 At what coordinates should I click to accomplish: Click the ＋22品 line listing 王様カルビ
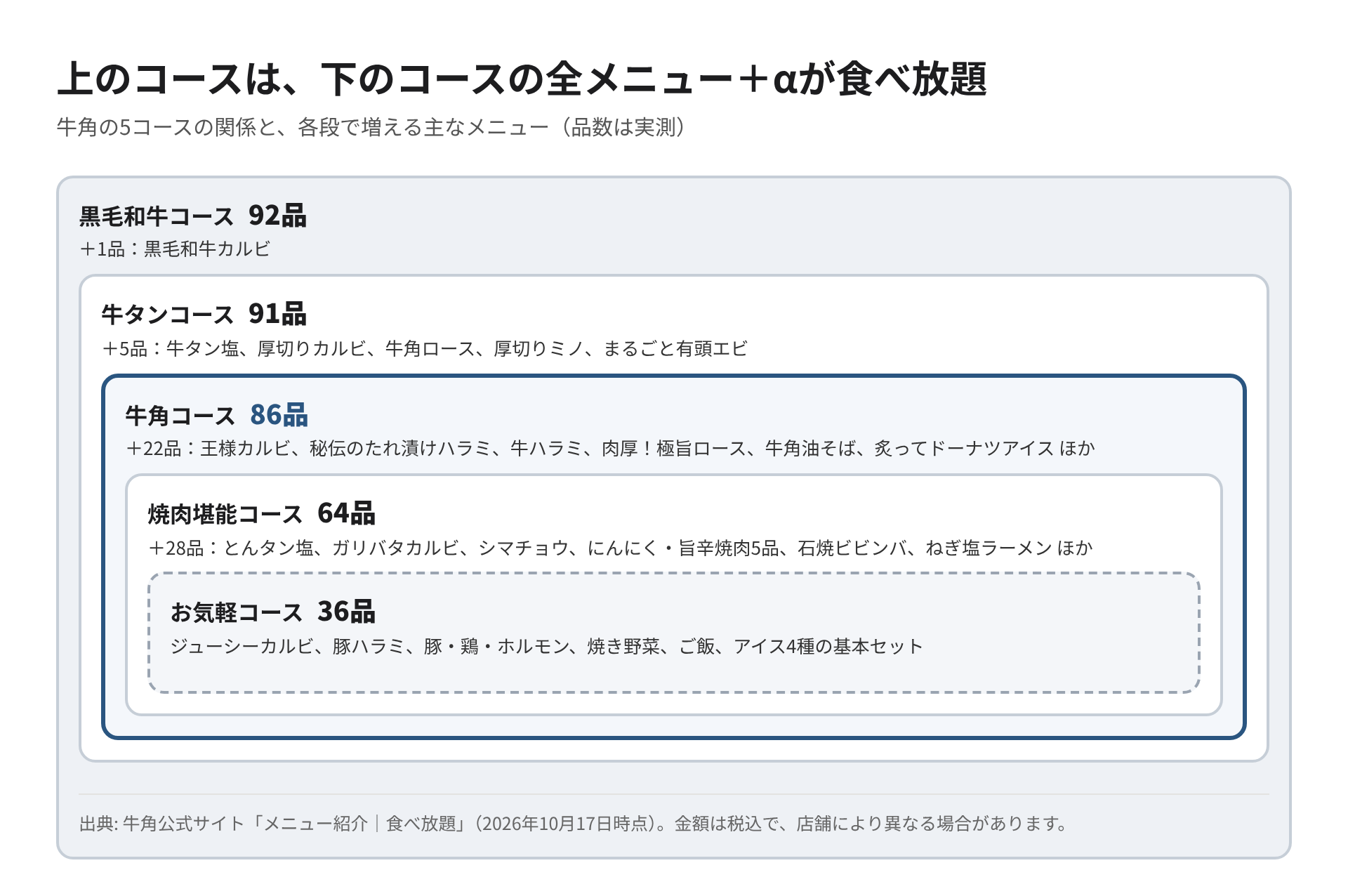click(610, 449)
